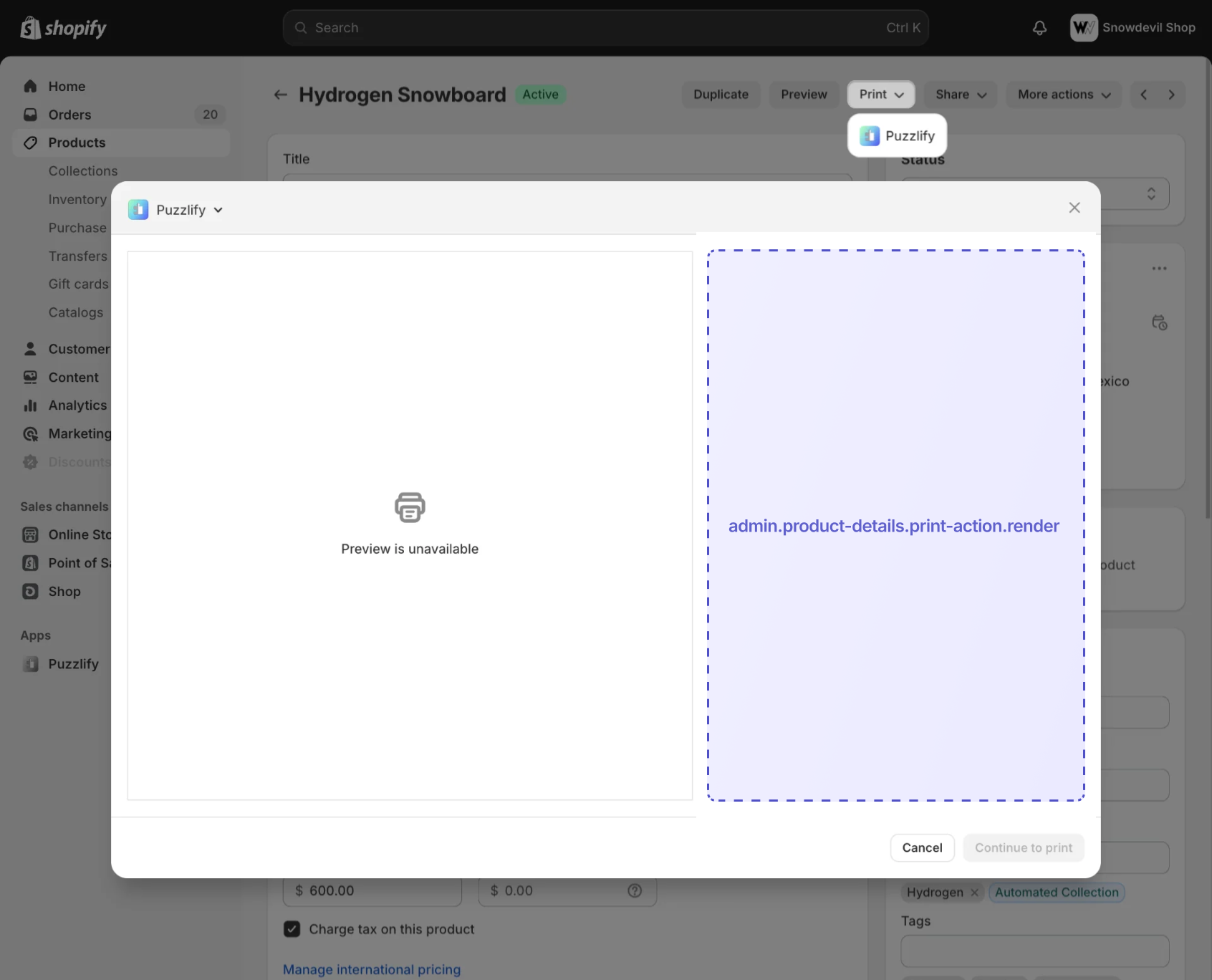Click the Products tag icon
Image resolution: width=1212 pixels, height=980 pixels.
coord(30,143)
